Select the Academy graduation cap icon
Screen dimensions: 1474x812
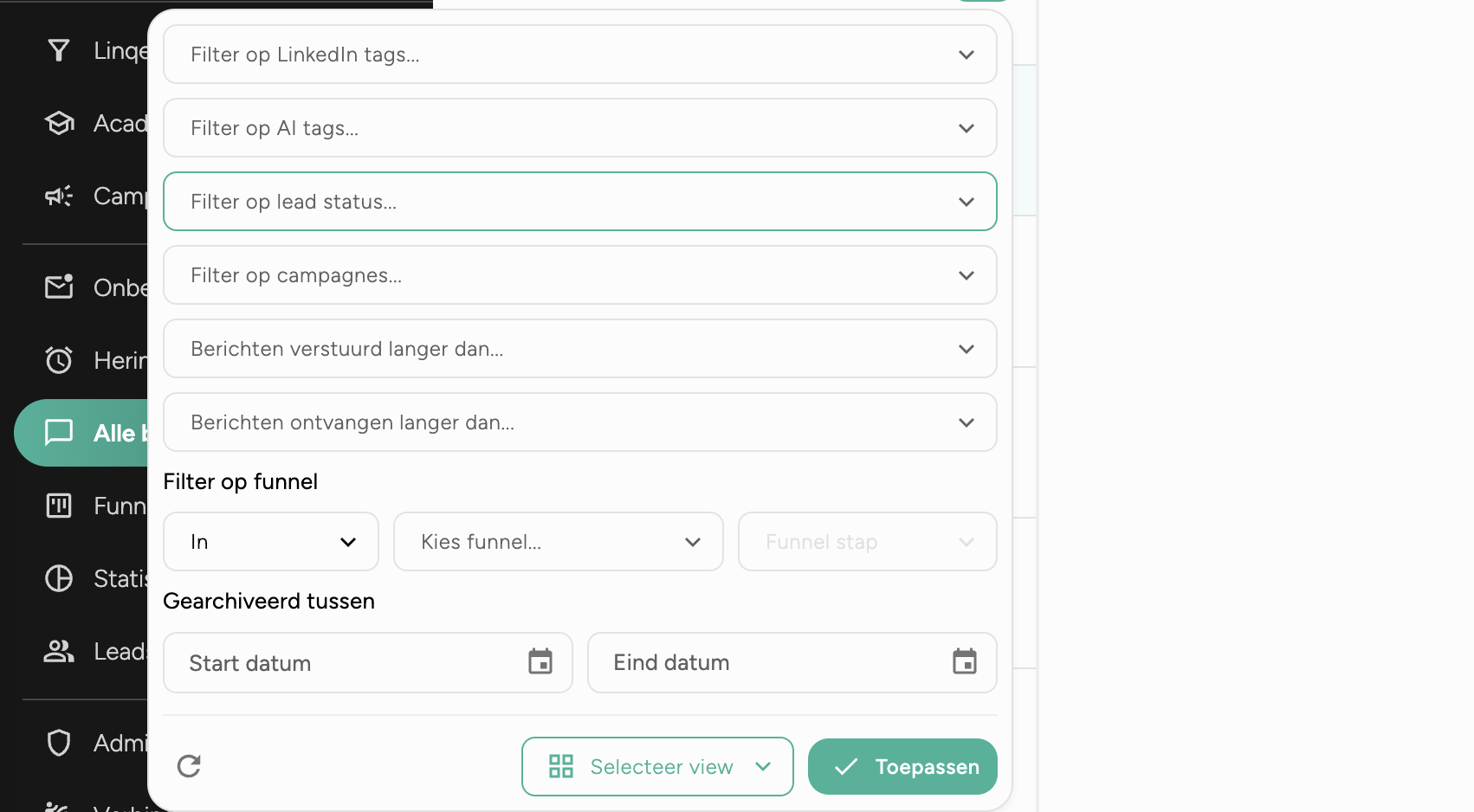tap(58, 123)
